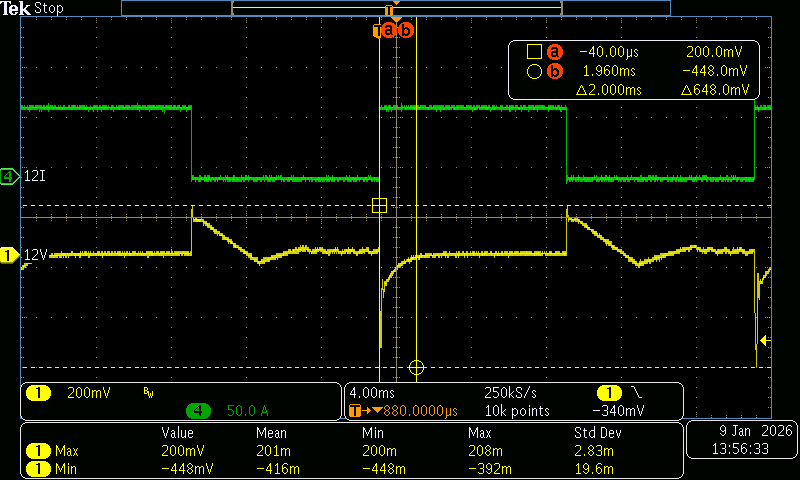The image size is (800, 480).
Task: Click the trigger level arrow on right edge
Action: 765,341
